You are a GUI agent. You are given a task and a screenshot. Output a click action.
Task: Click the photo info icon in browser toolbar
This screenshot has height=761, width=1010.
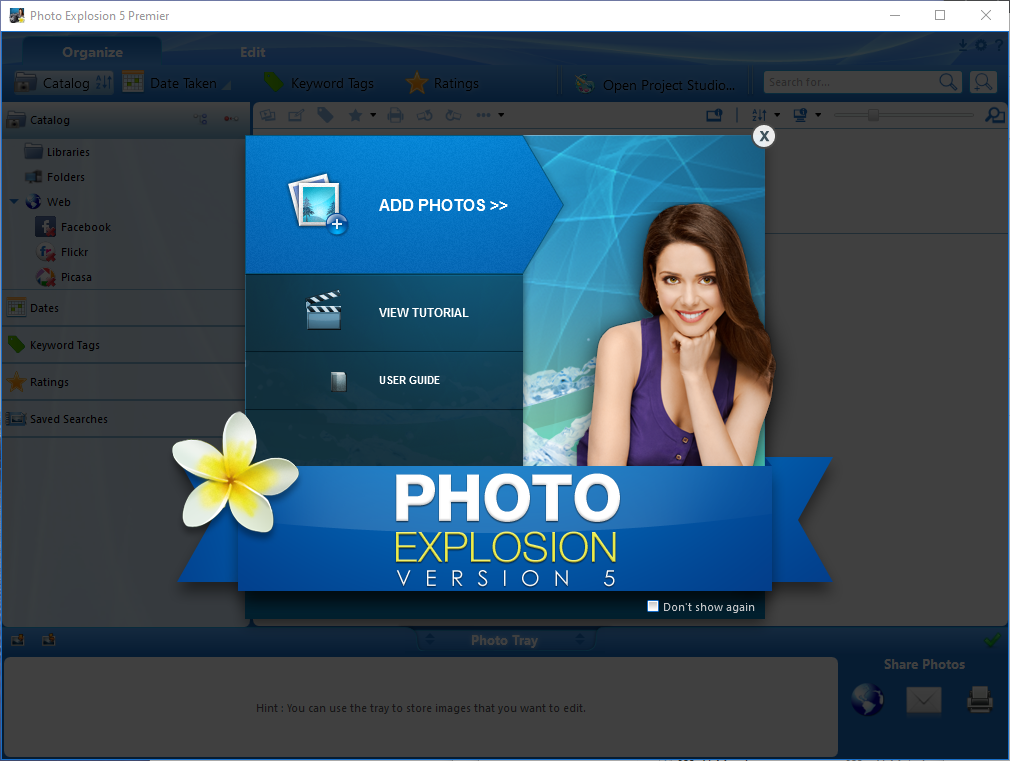point(714,115)
